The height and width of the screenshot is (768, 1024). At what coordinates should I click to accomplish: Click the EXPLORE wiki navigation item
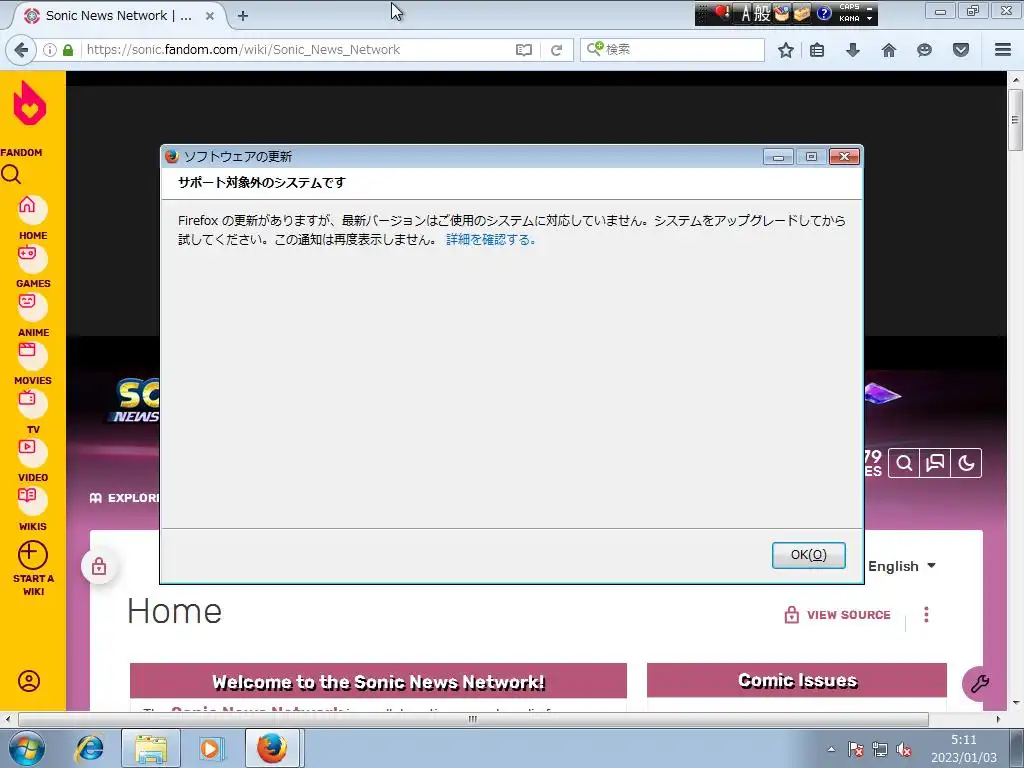pos(124,498)
